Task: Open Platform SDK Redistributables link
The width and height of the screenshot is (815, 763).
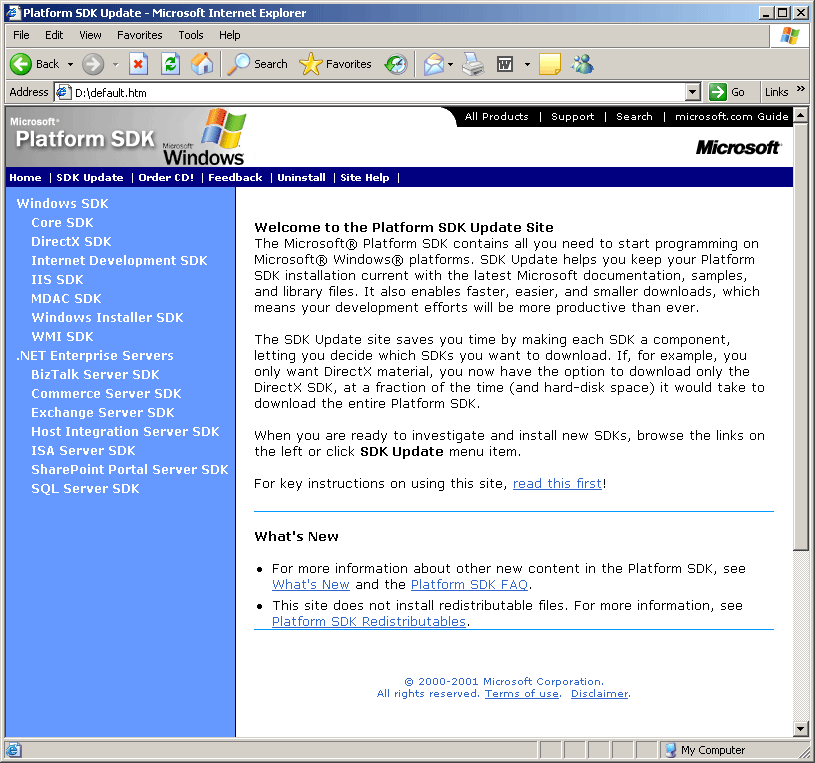Action: click(x=369, y=621)
